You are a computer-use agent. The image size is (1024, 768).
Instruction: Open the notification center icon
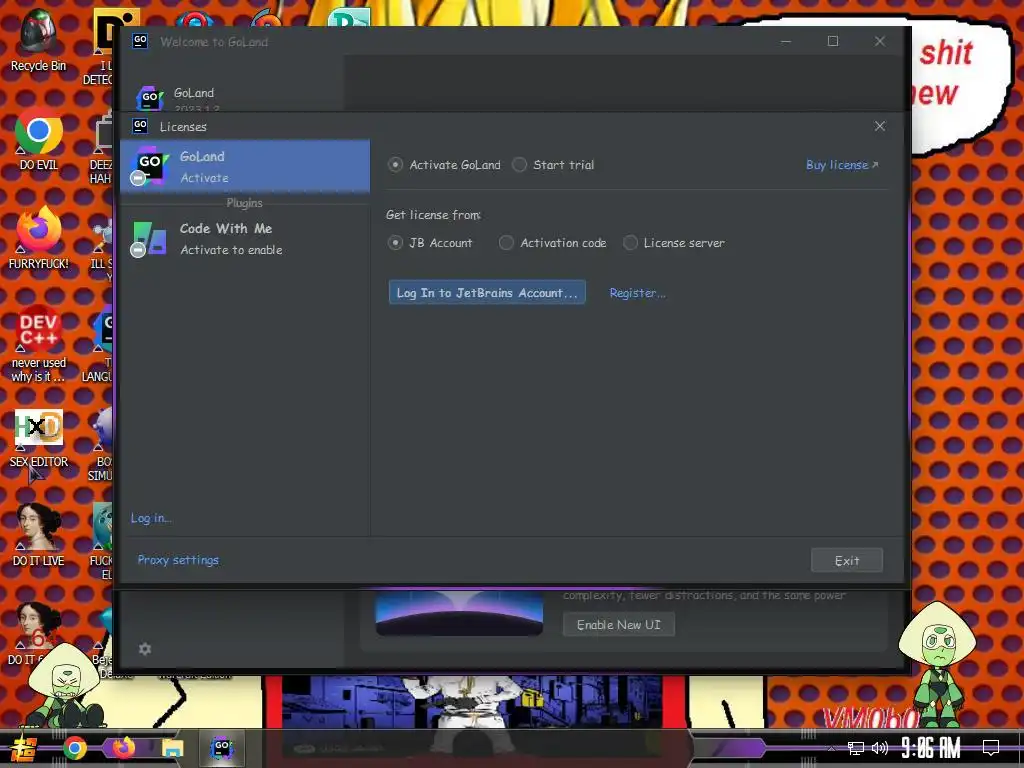(x=991, y=748)
